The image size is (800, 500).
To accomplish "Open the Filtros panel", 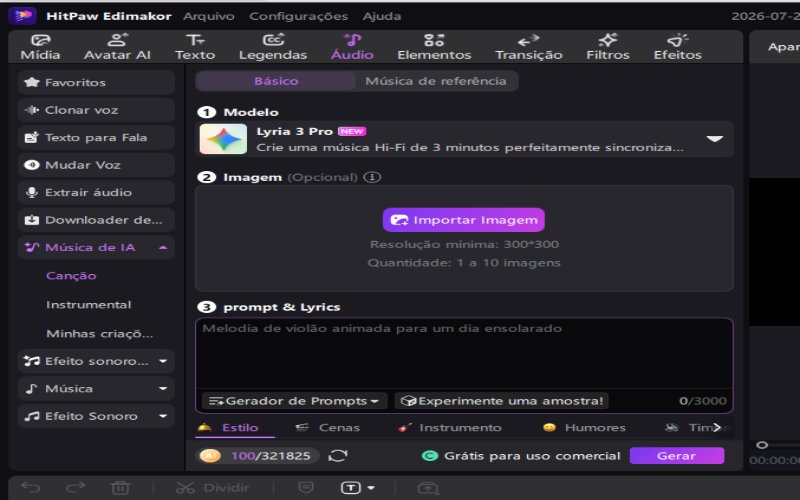I will (608, 47).
